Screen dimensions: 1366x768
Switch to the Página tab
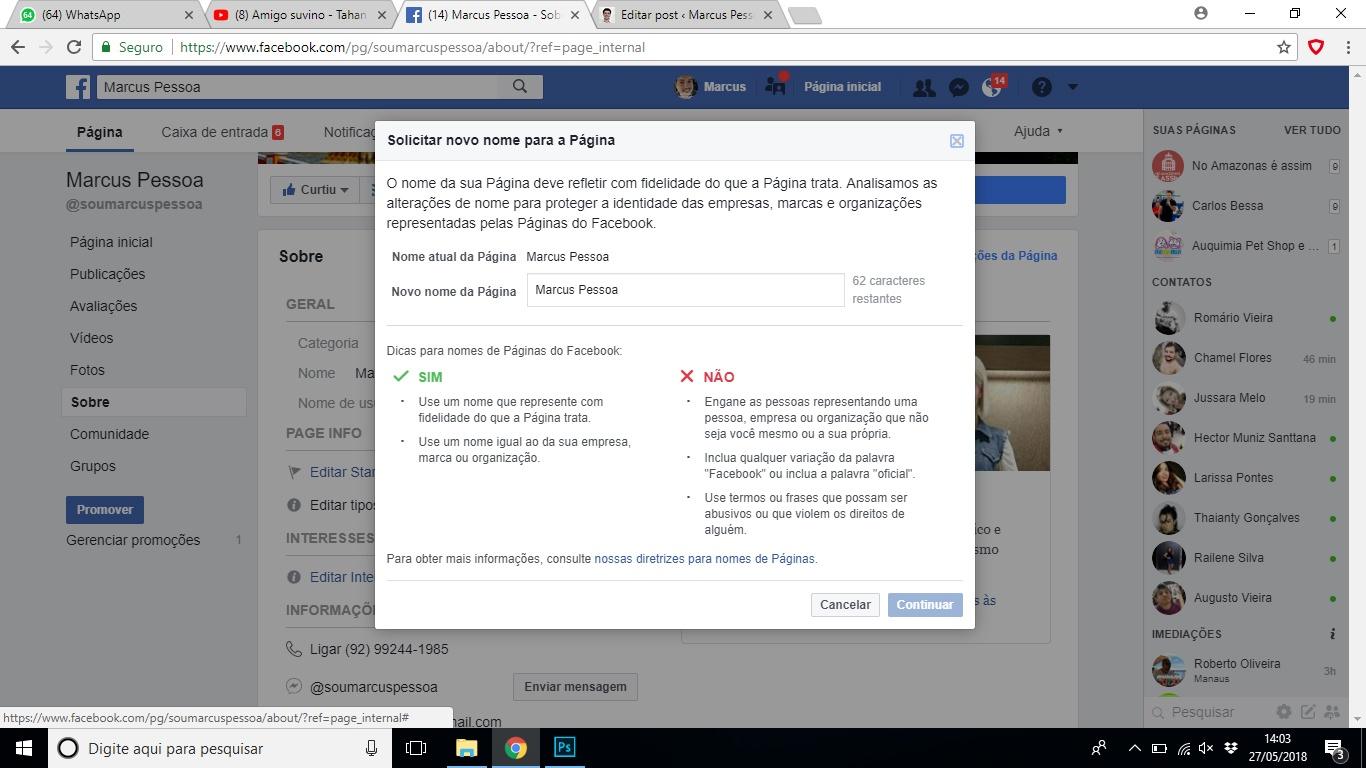(x=99, y=132)
